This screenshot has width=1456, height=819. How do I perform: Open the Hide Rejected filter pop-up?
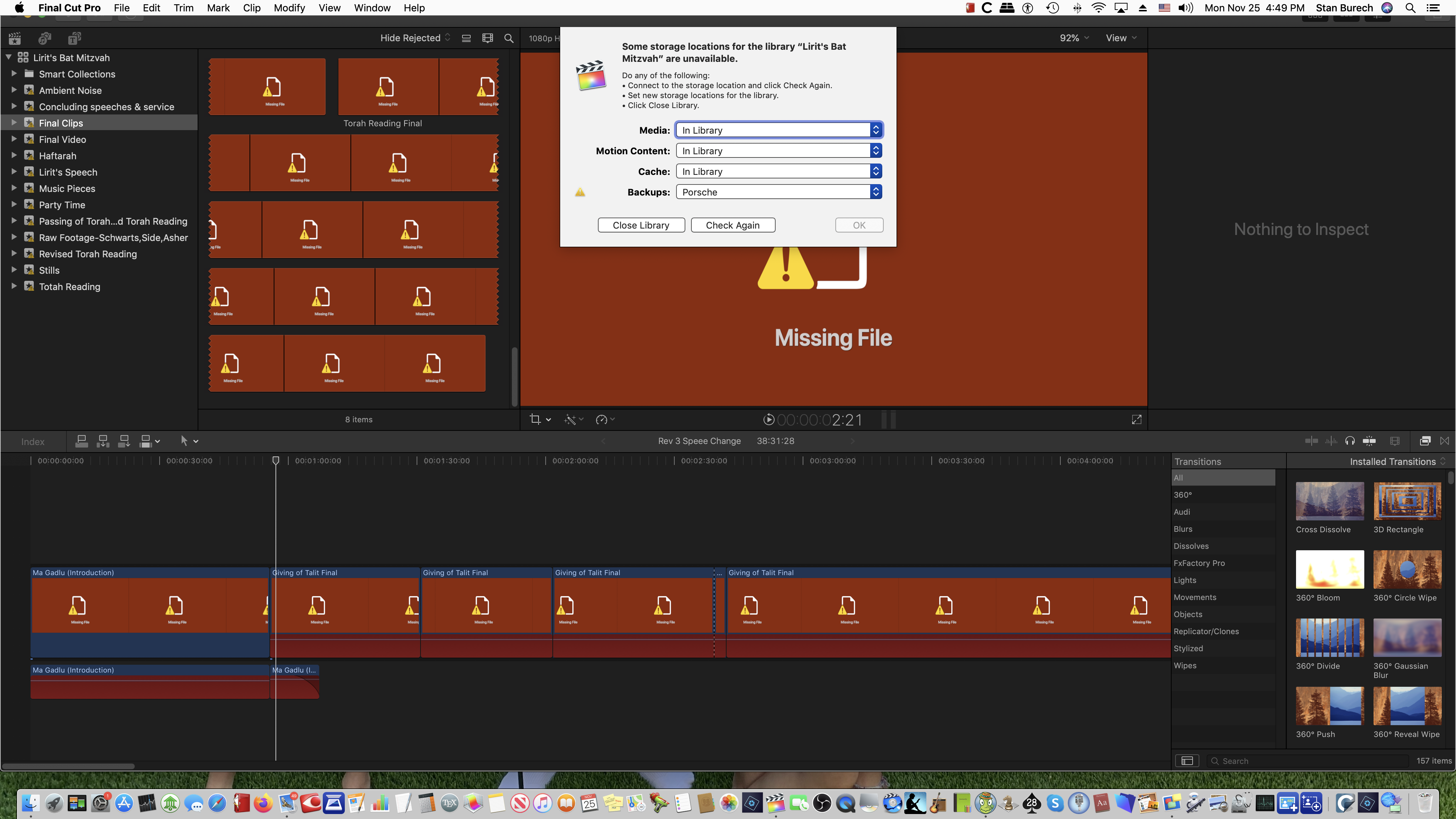[x=415, y=38]
